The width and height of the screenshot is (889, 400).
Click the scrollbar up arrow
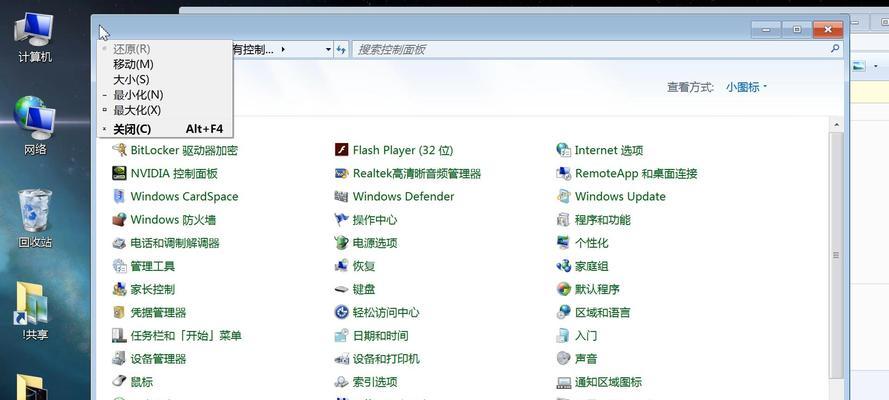point(836,124)
